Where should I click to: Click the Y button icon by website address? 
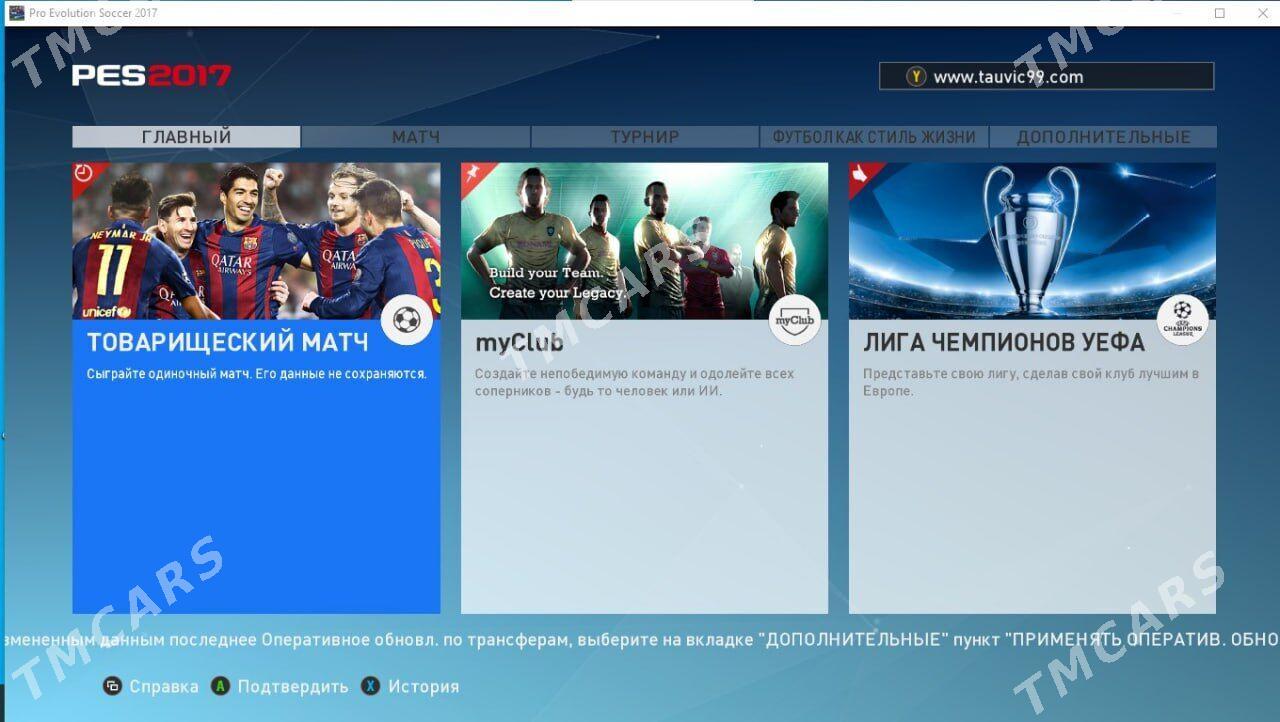916,77
